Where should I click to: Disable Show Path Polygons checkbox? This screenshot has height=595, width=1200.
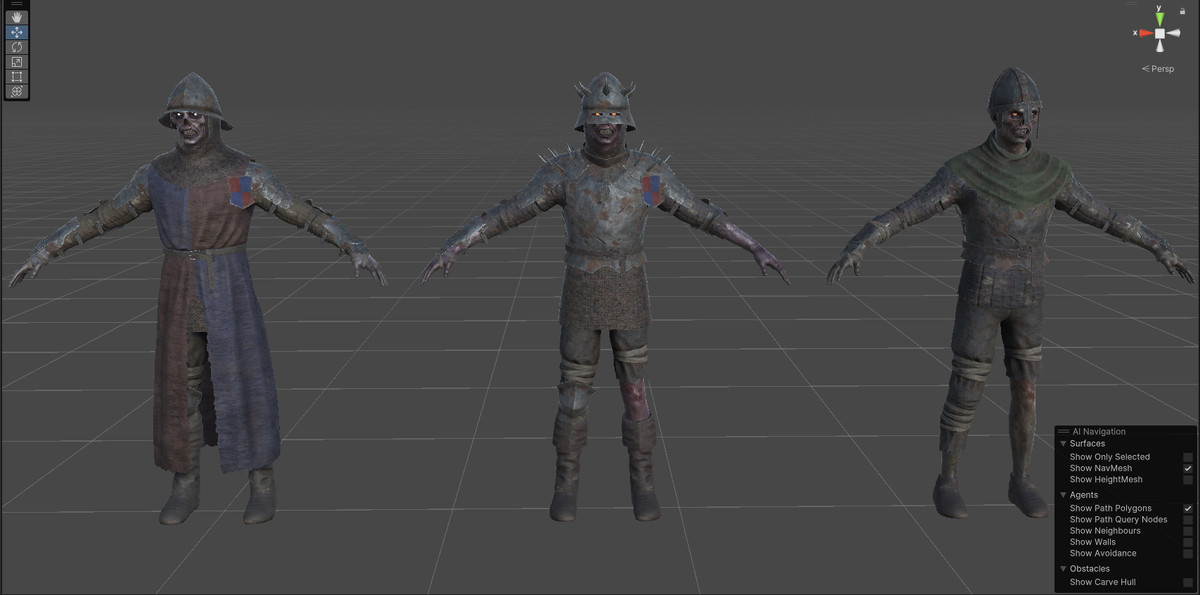(1188, 508)
